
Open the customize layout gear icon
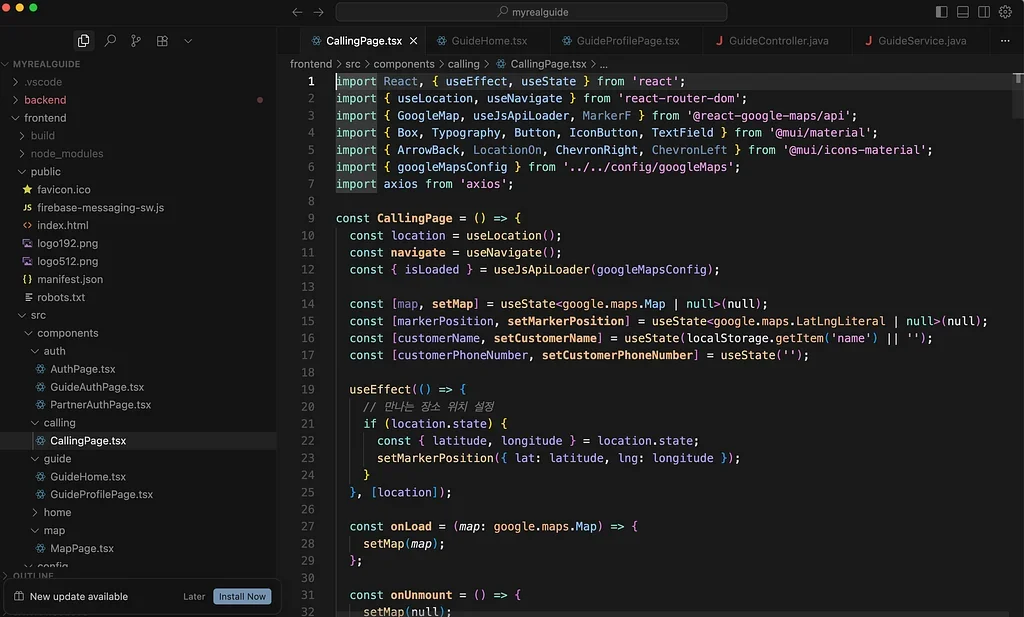coord(1005,12)
